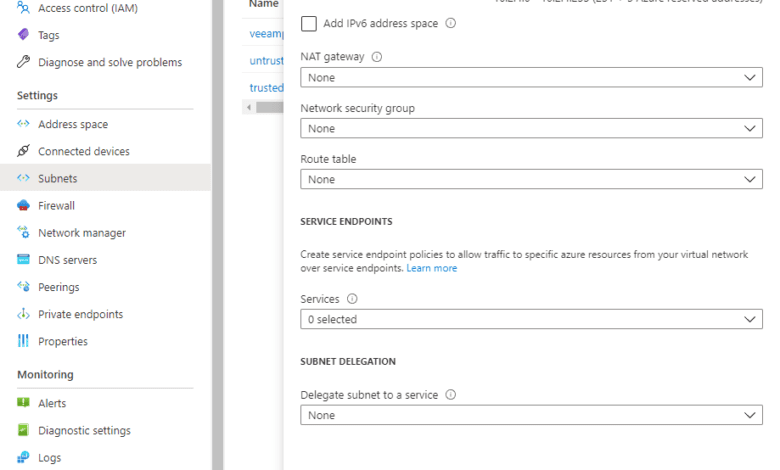Image resolution: width=780 pixels, height=470 pixels.
Task: Click info icon beside NAT gateway label
Action: pos(377,57)
